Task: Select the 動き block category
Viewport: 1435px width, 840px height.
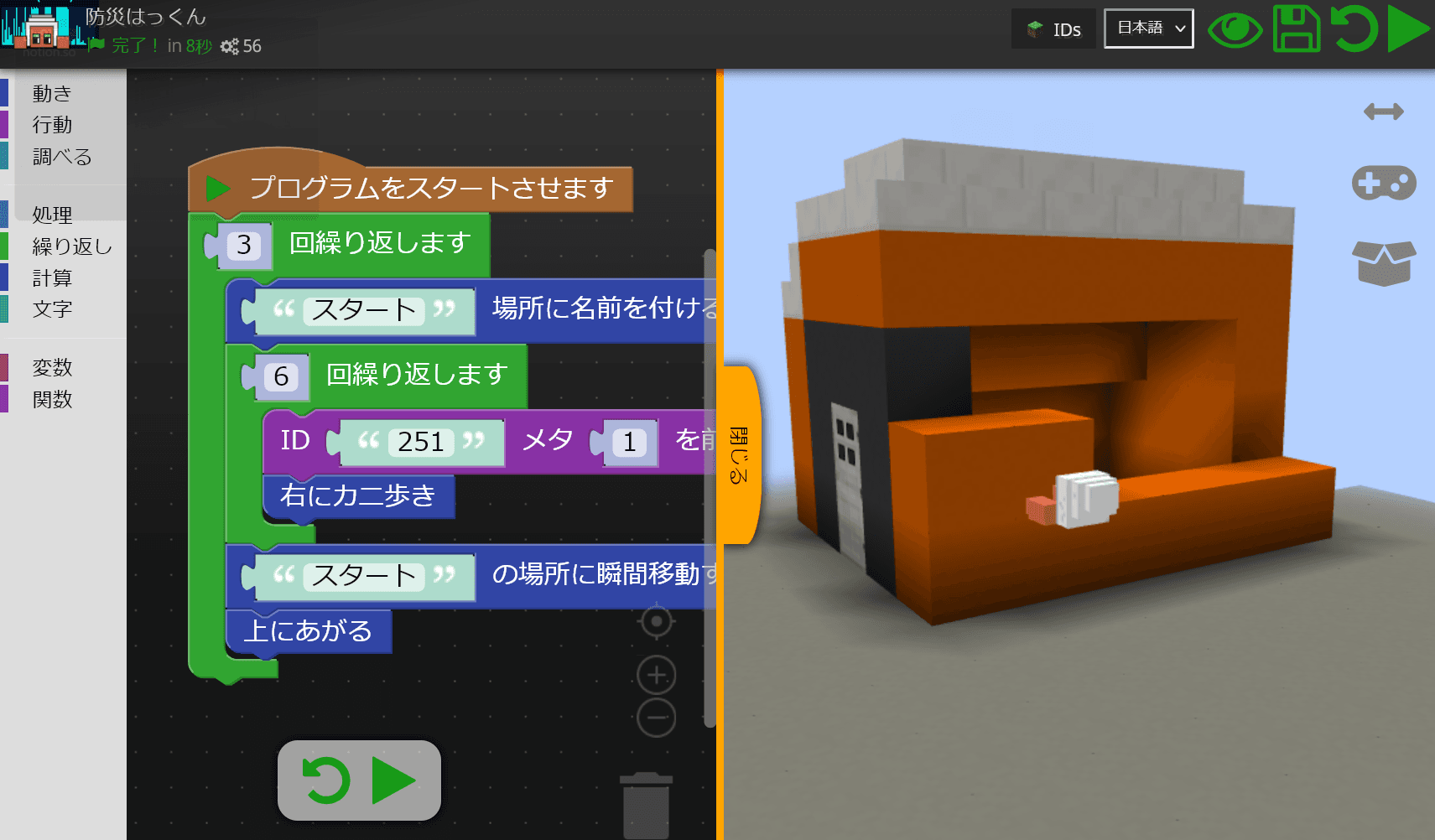Action: click(x=52, y=93)
